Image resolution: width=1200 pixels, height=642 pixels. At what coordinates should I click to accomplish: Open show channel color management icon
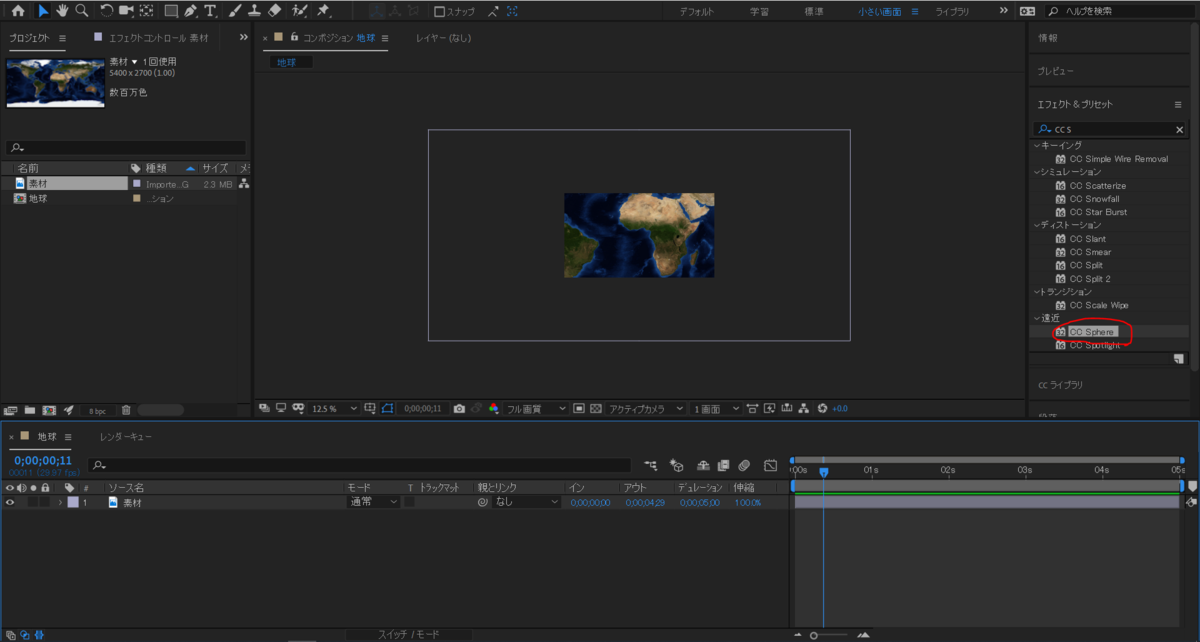click(494, 408)
